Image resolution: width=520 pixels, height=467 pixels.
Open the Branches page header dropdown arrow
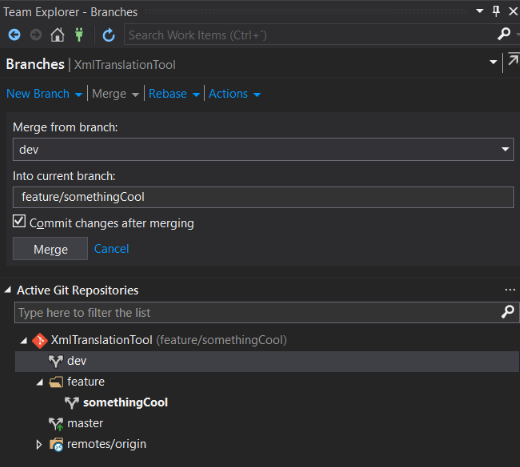(x=493, y=62)
